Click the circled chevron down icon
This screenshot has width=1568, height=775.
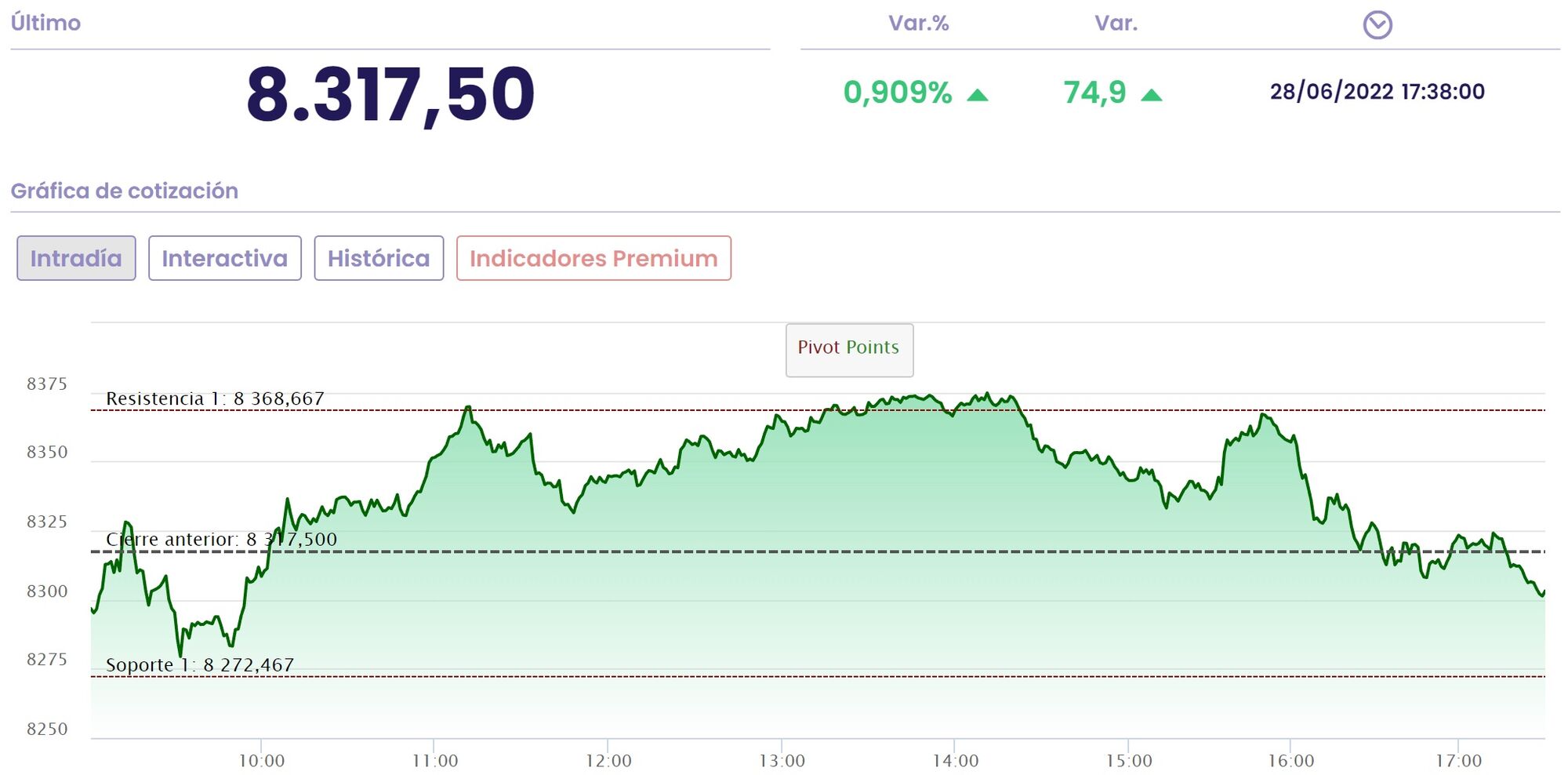tap(1377, 25)
